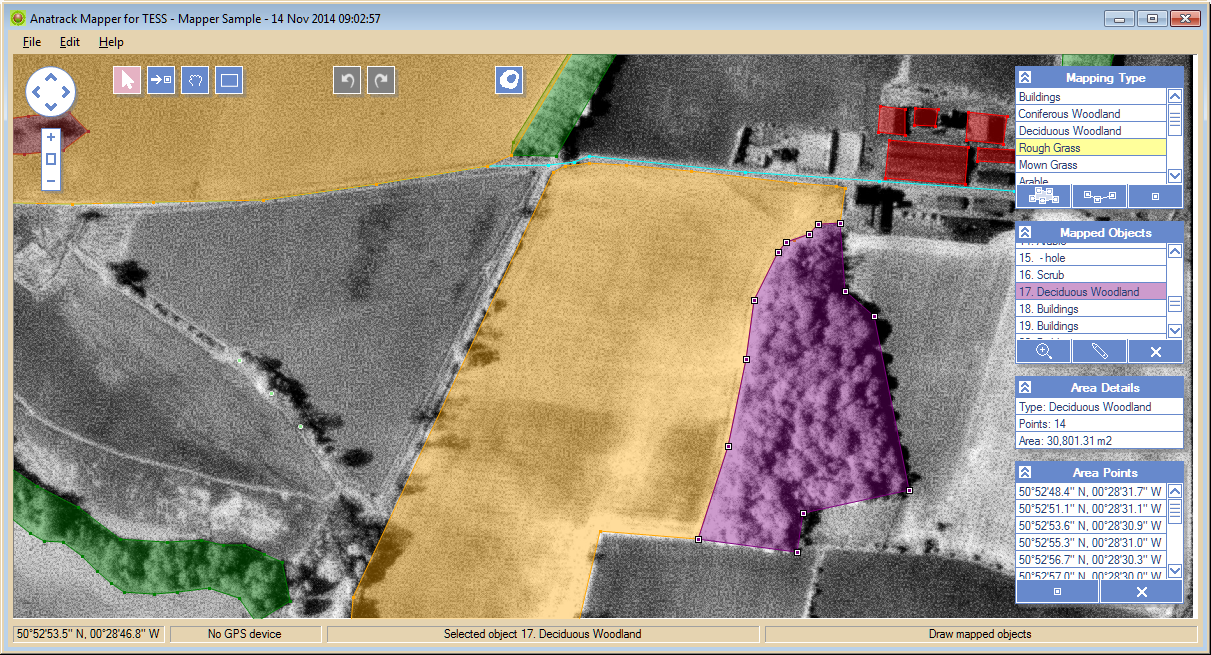Screen dimensions: 1211x655
Task: Select the pointer arrow tool
Action: click(127, 80)
